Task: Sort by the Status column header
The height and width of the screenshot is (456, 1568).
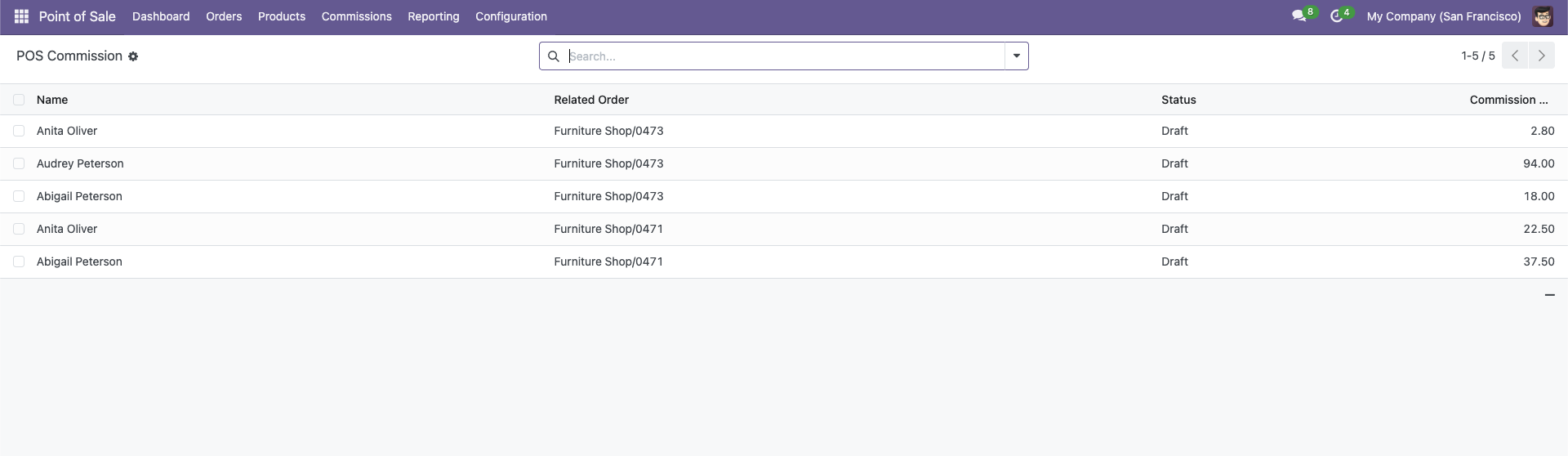Action: pyautogui.click(x=1178, y=100)
